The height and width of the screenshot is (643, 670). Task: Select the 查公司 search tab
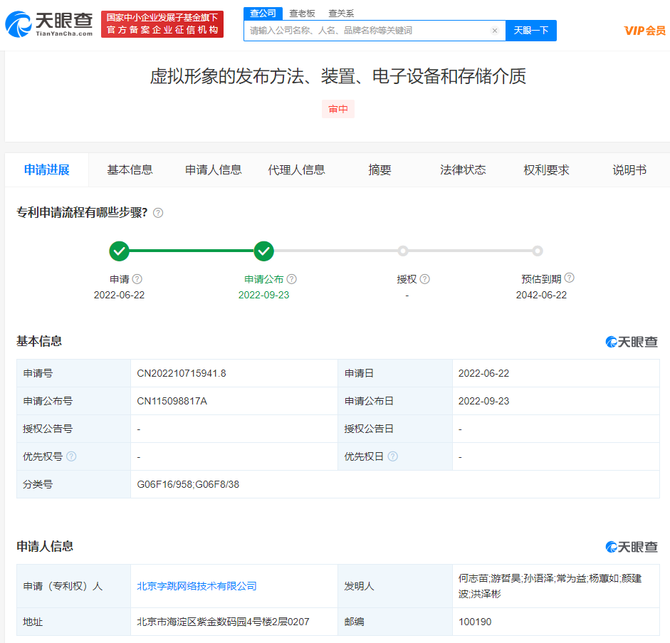pyautogui.click(x=263, y=13)
